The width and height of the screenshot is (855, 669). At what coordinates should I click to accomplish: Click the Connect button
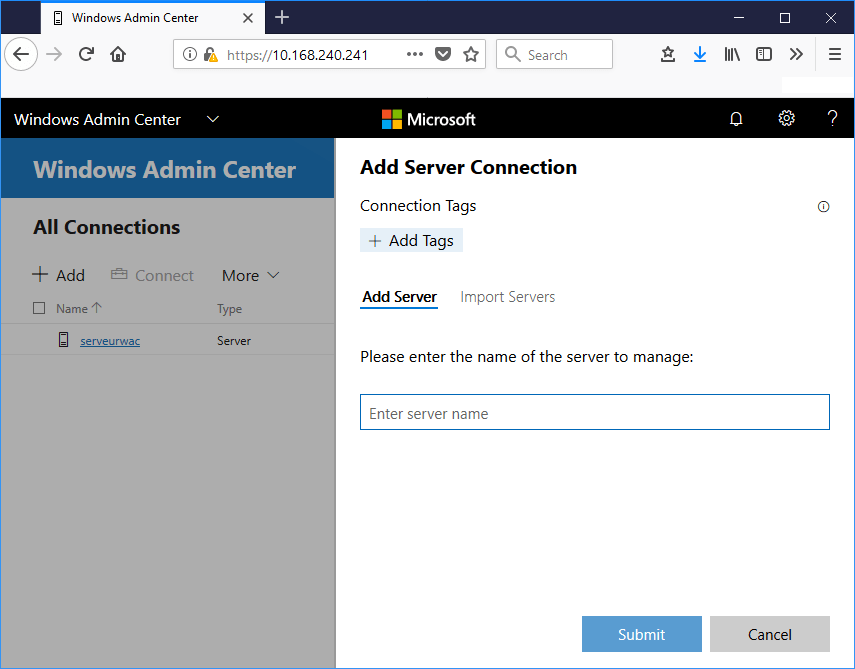tap(152, 275)
